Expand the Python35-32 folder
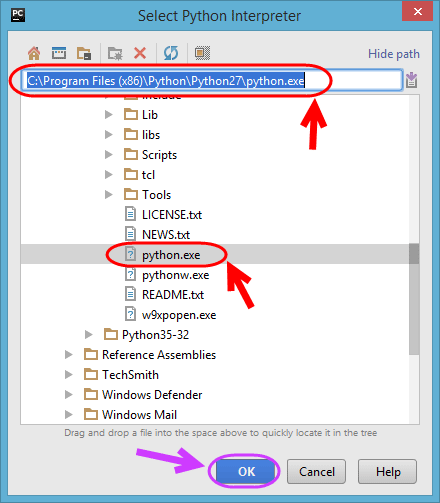The height and width of the screenshot is (503, 440). pos(89,334)
